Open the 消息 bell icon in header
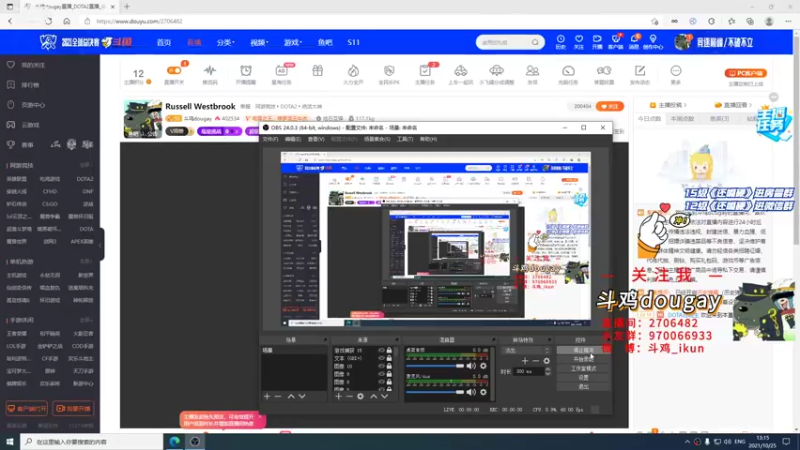Image resolution: width=800 pixels, height=450 pixels. 634,39
